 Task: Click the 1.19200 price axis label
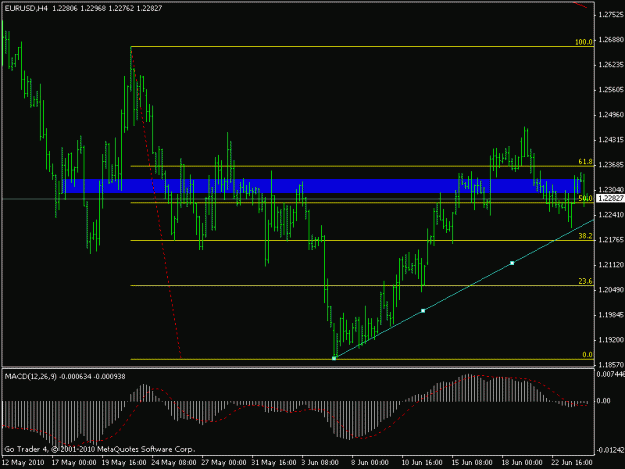click(x=611, y=339)
